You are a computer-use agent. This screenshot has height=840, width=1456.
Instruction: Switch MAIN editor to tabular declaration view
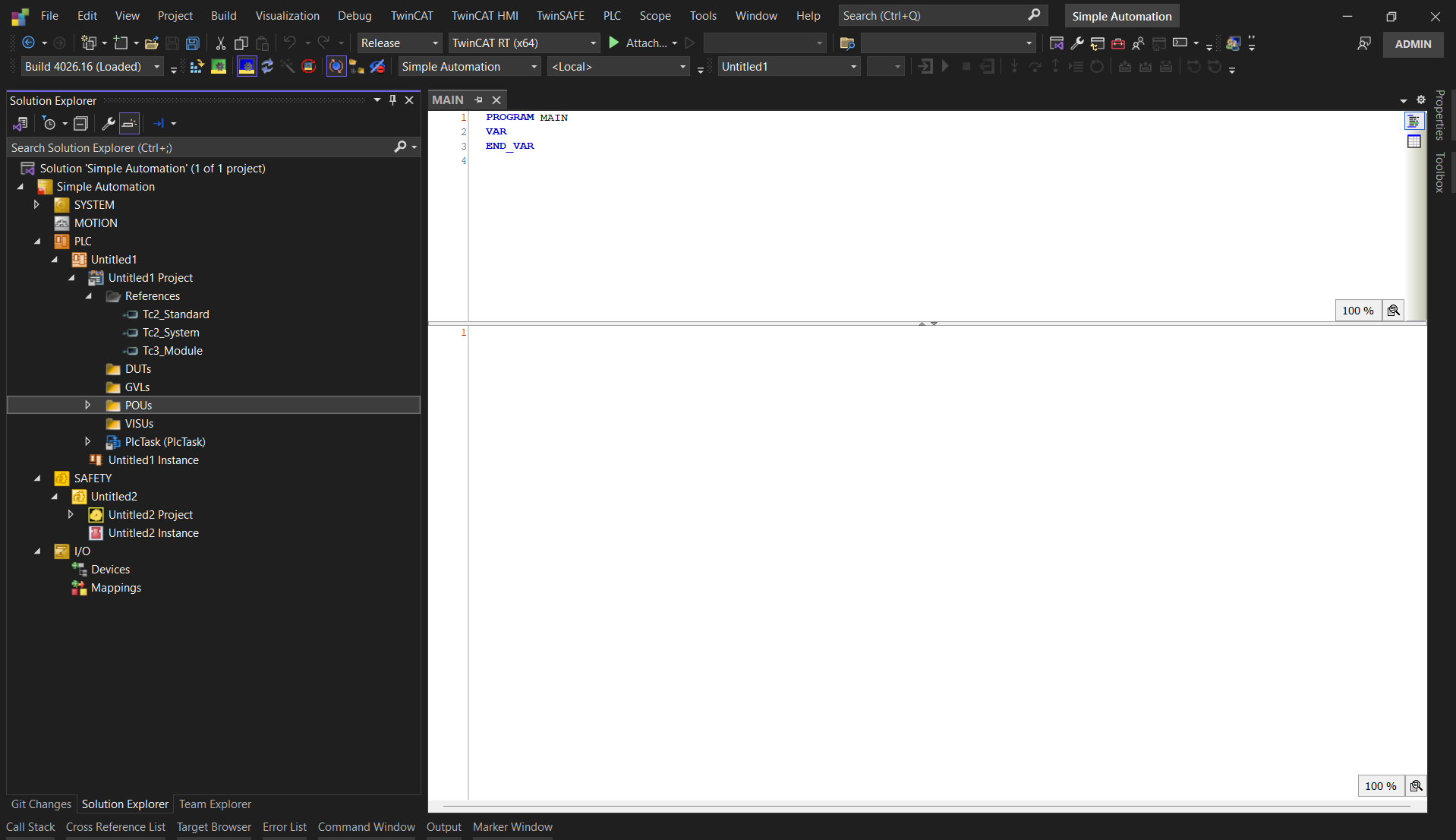[1413, 142]
